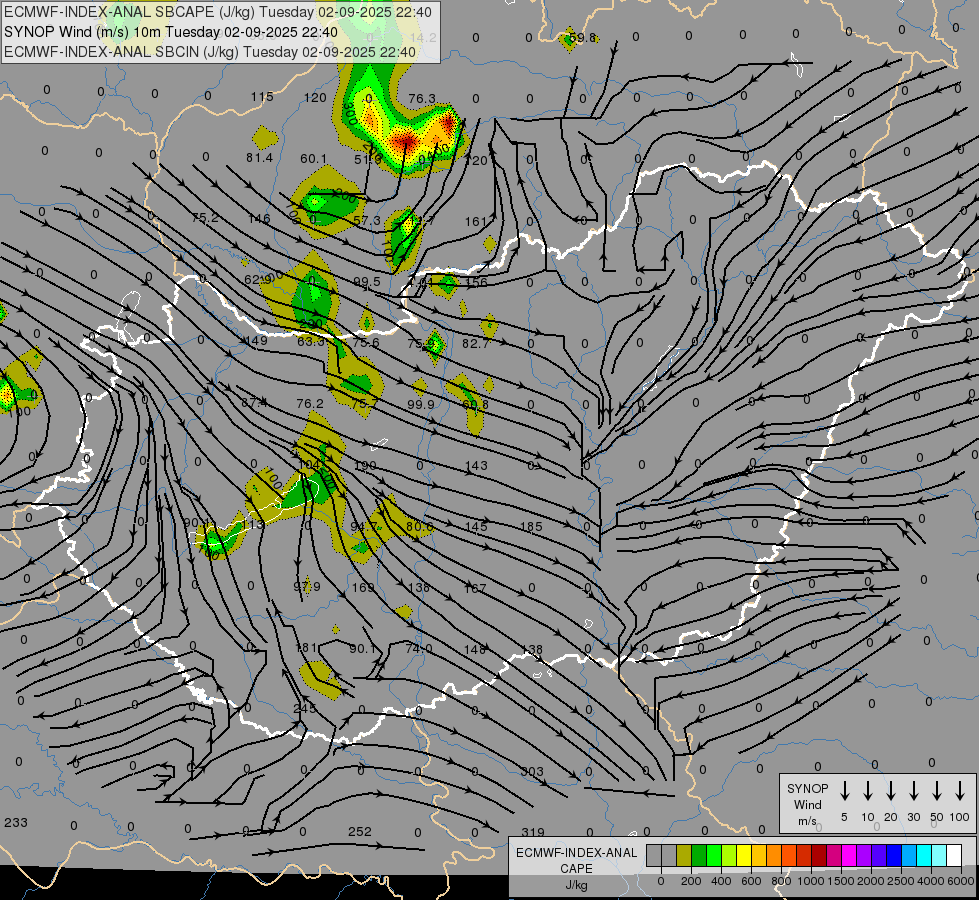
Task: Click the red CAPE maximum hotspot
Action: tap(405, 139)
